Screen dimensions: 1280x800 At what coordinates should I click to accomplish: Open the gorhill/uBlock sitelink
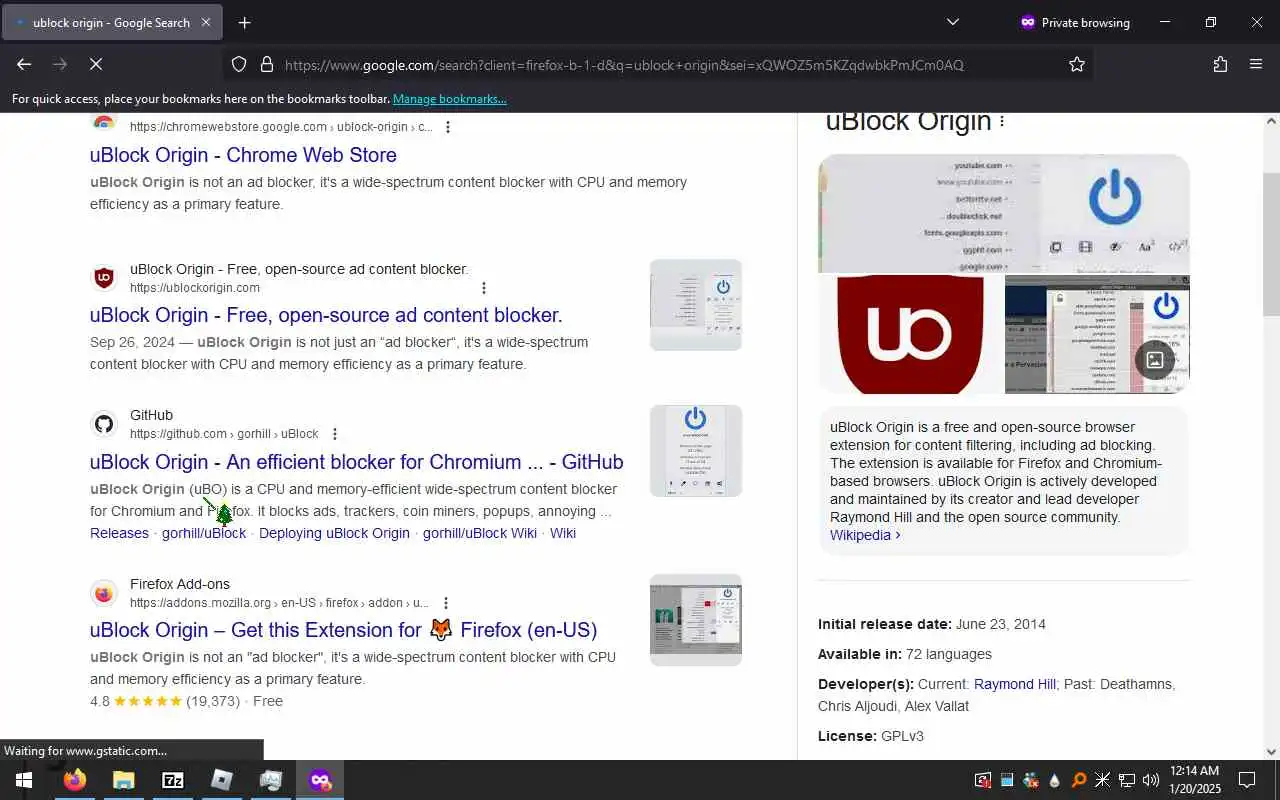[x=204, y=533]
